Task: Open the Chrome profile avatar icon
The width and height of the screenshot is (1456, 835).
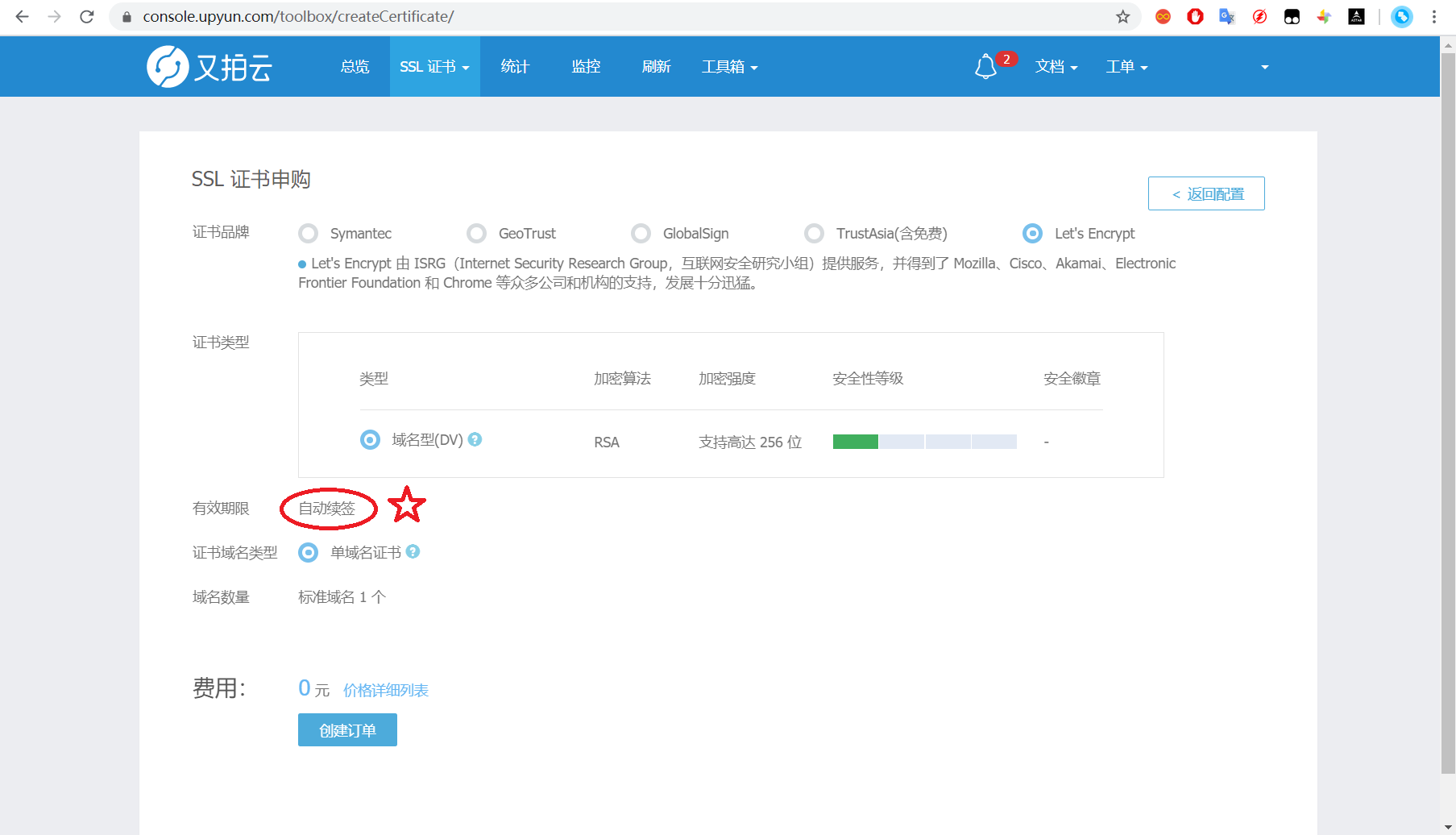Action: pyautogui.click(x=1402, y=16)
